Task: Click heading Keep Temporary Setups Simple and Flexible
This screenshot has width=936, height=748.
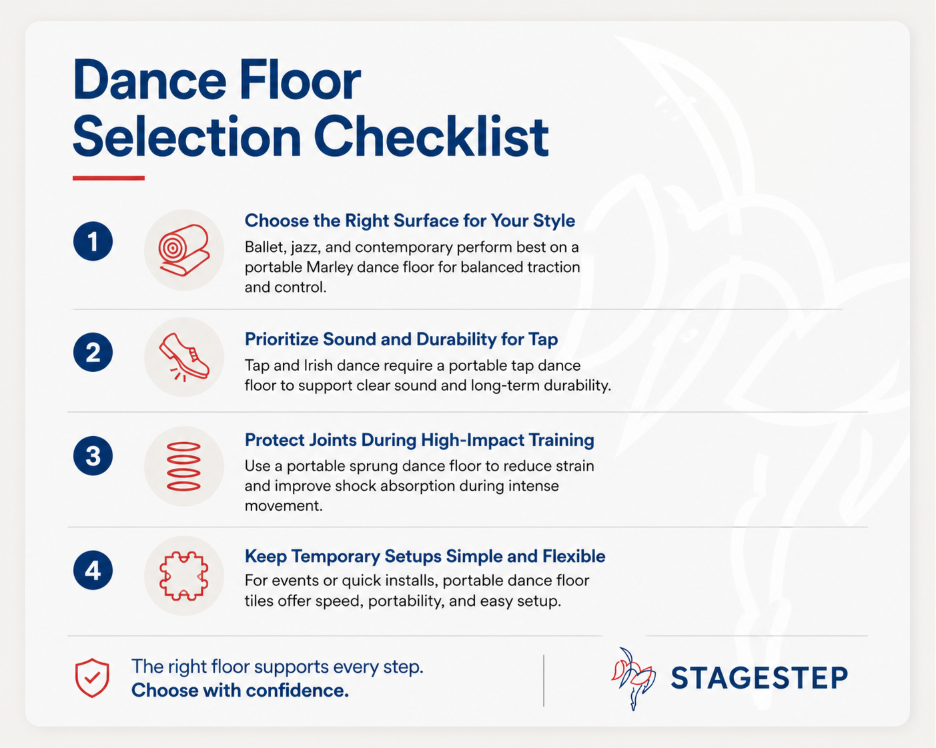Action: 425,556
